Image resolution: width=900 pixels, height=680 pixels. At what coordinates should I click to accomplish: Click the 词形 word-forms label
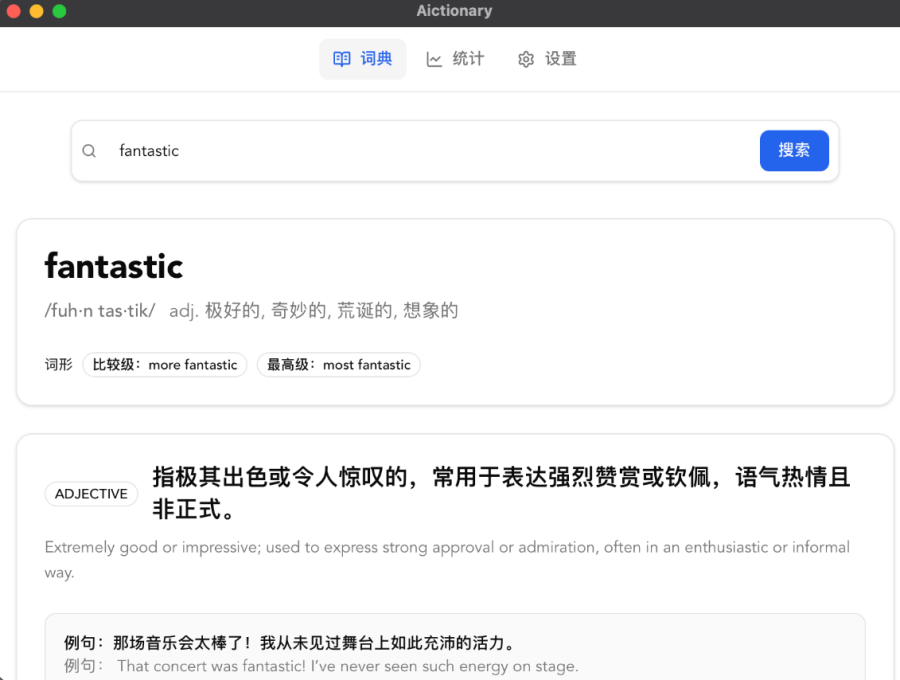tap(57, 364)
